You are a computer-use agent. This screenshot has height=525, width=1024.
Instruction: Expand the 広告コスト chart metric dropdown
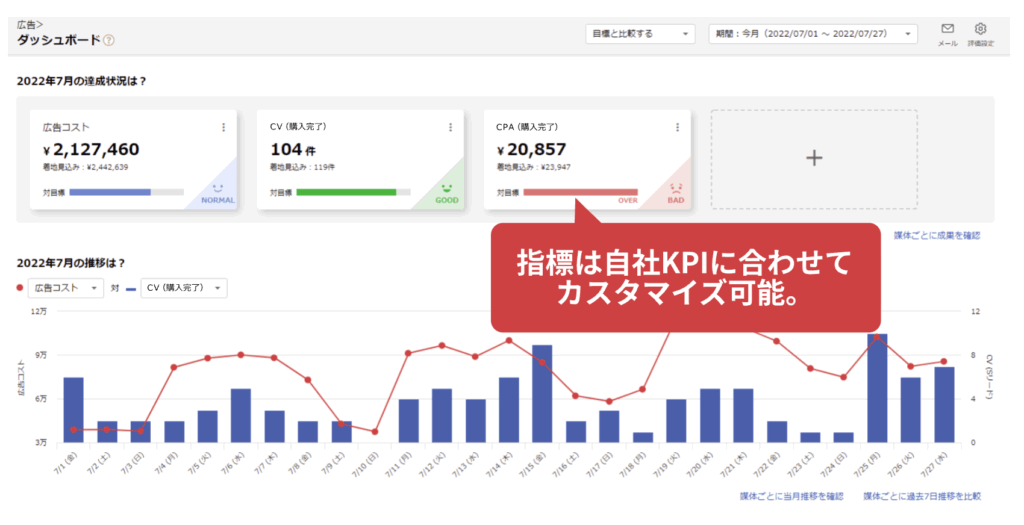[x=65, y=288]
